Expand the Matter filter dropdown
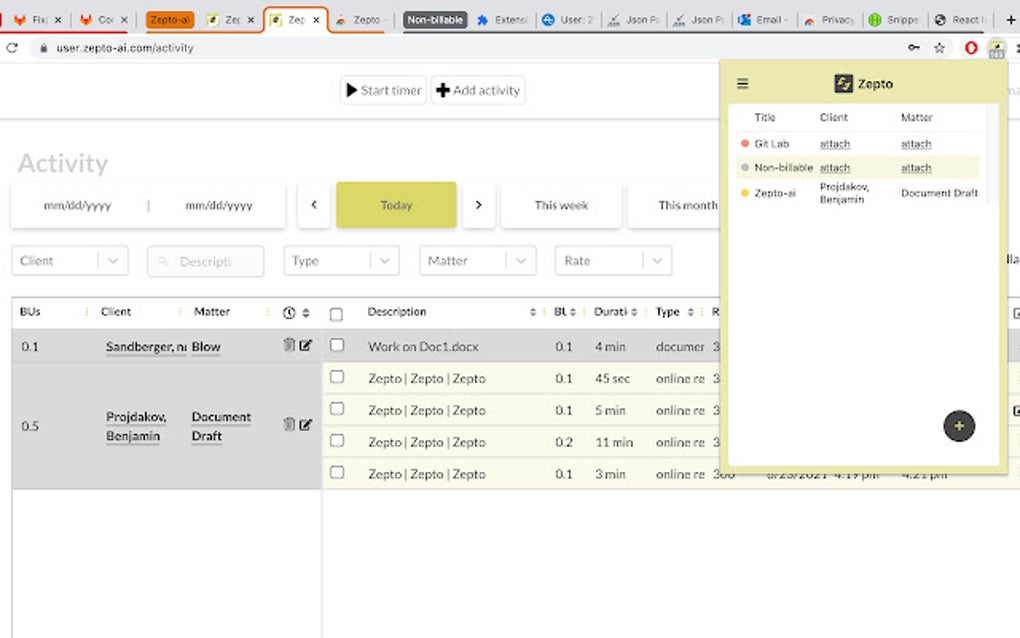1020x638 pixels. click(x=477, y=260)
